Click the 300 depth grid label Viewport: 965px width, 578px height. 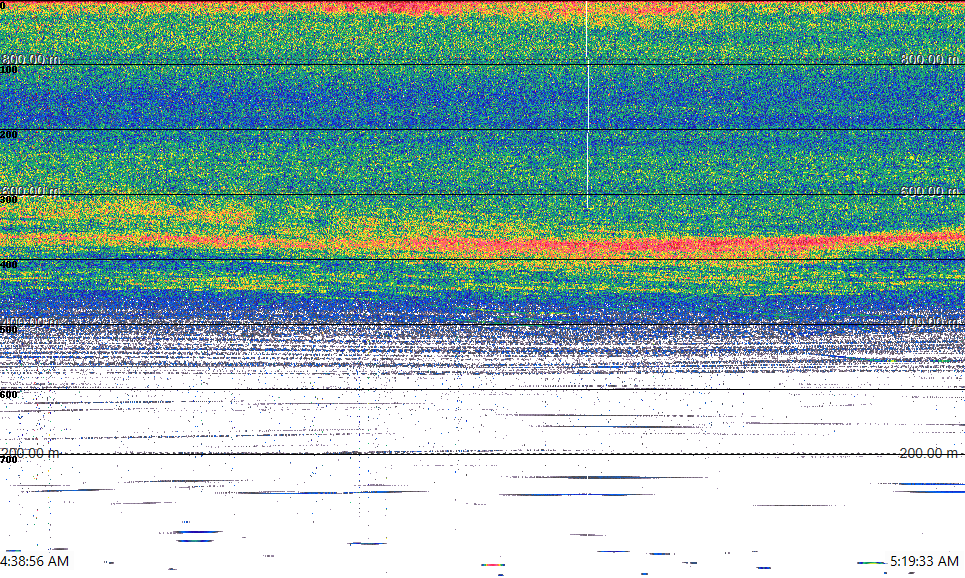pyautogui.click(x=9, y=199)
